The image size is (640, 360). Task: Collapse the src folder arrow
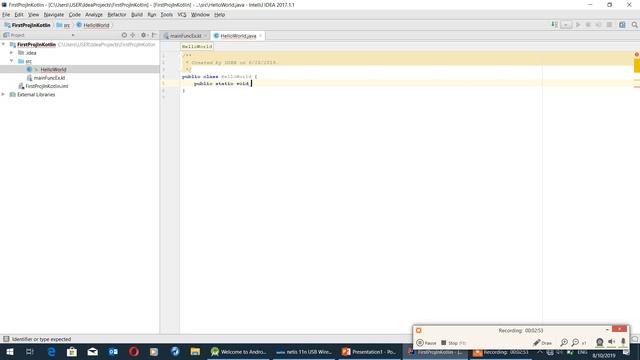pos(11,61)
